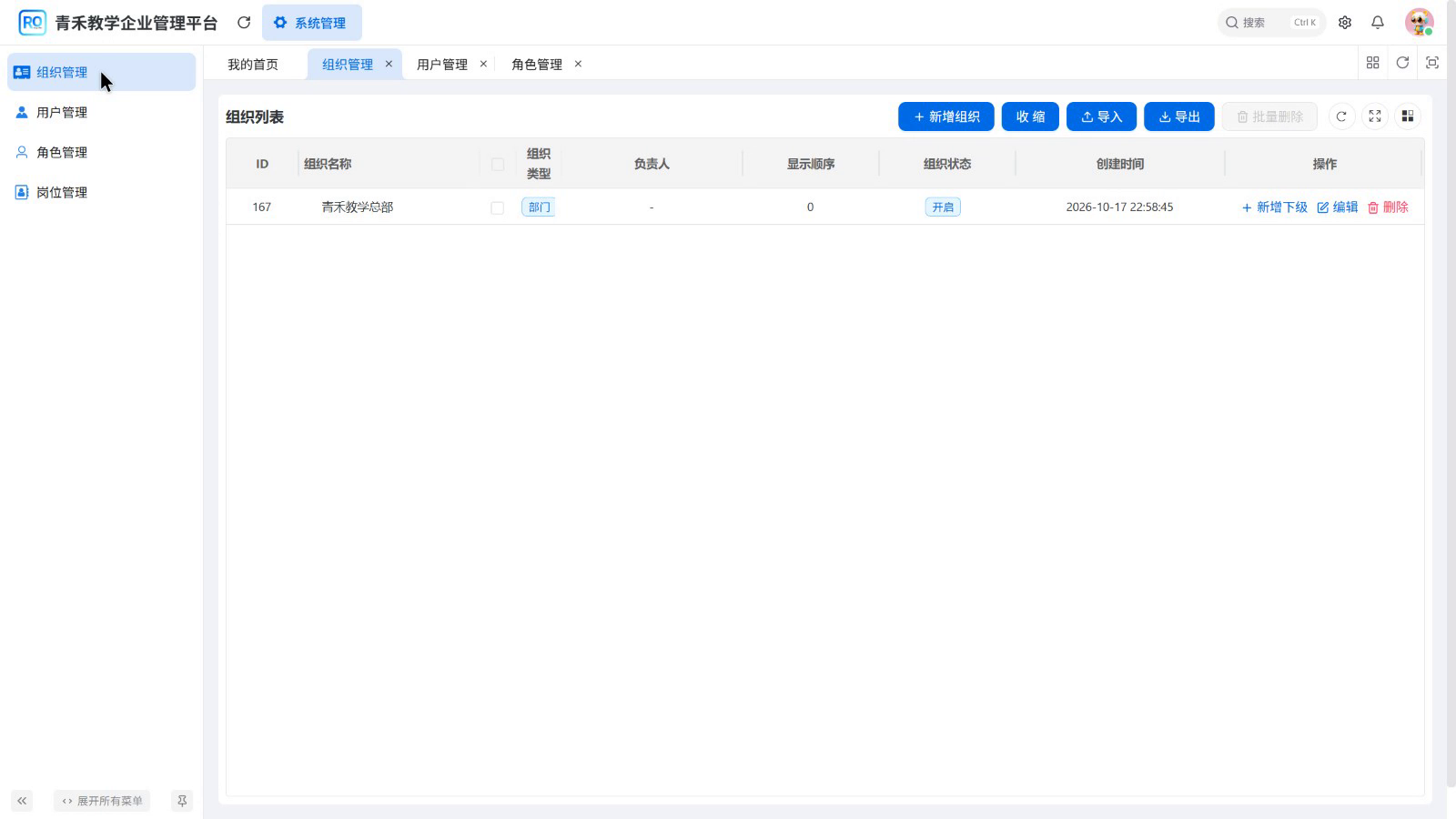Open 用户管理 in the sidebar

click(101, 112)
